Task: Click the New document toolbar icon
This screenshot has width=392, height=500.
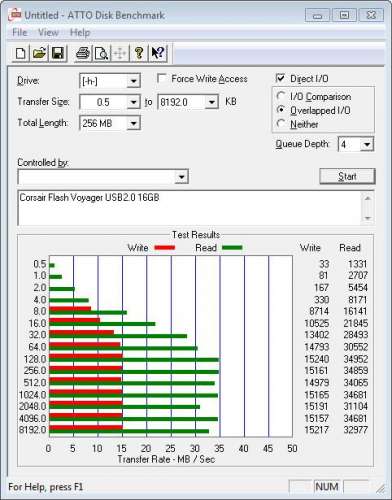Action: point(21,53)
